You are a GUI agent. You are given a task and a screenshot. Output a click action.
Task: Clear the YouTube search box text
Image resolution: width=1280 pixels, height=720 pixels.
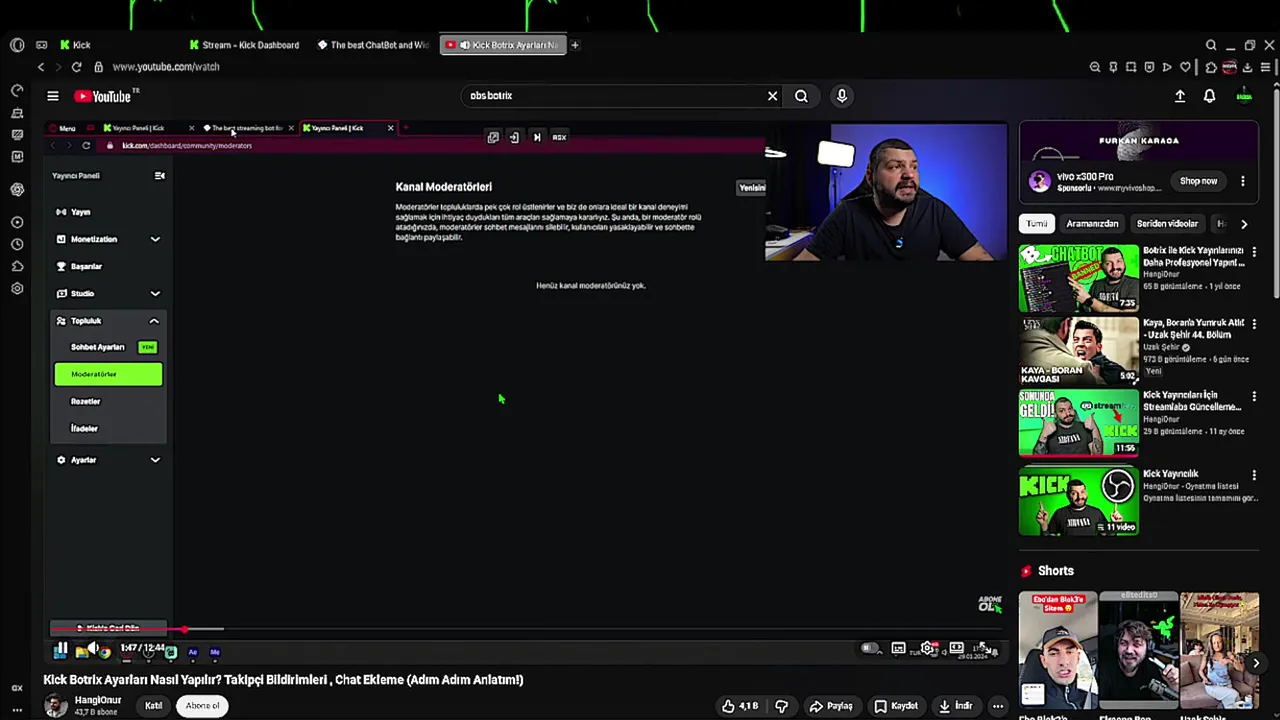click(772, 96)
